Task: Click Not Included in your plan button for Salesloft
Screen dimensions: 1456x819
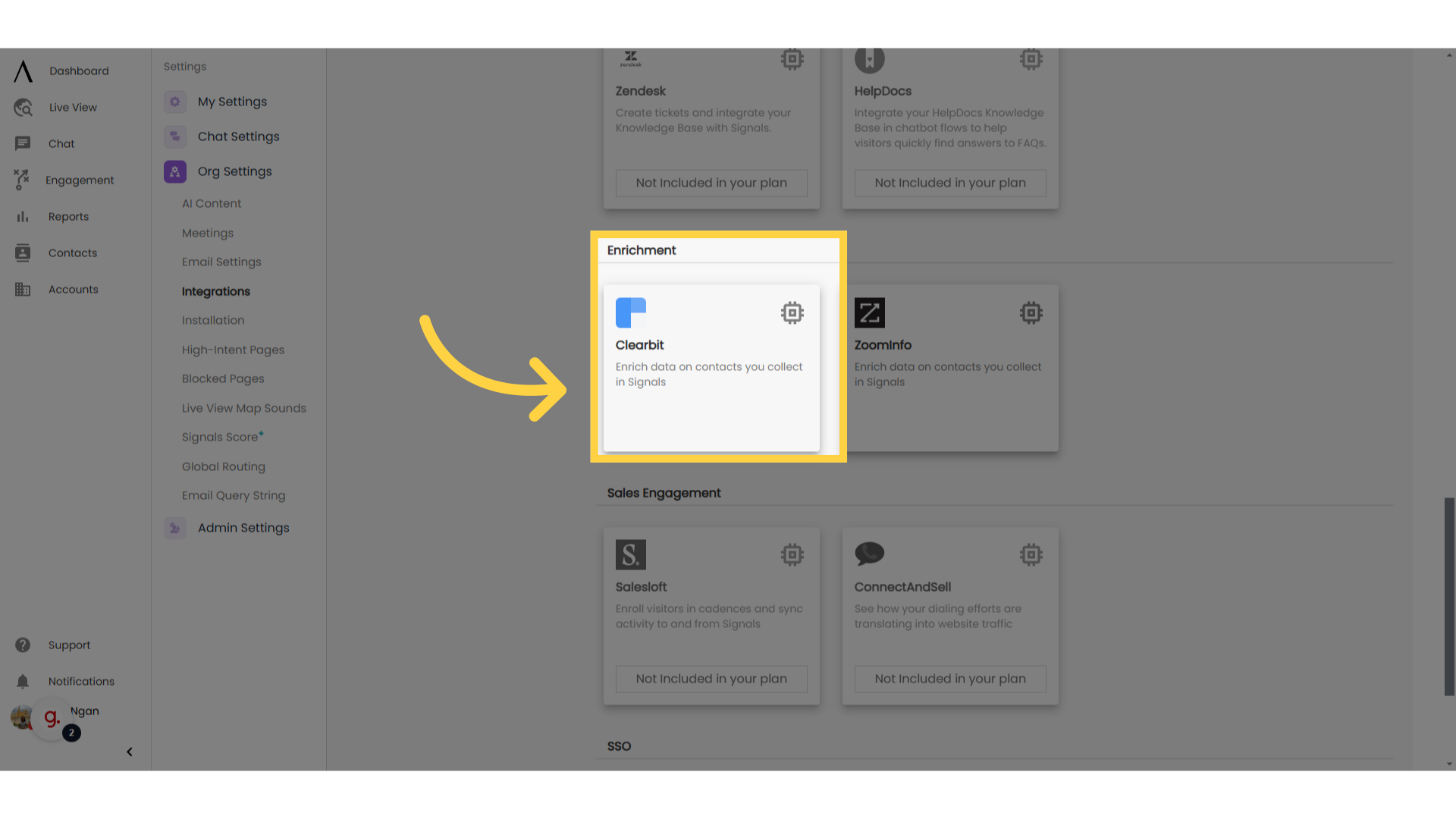Action: click(x=712, y=679)
